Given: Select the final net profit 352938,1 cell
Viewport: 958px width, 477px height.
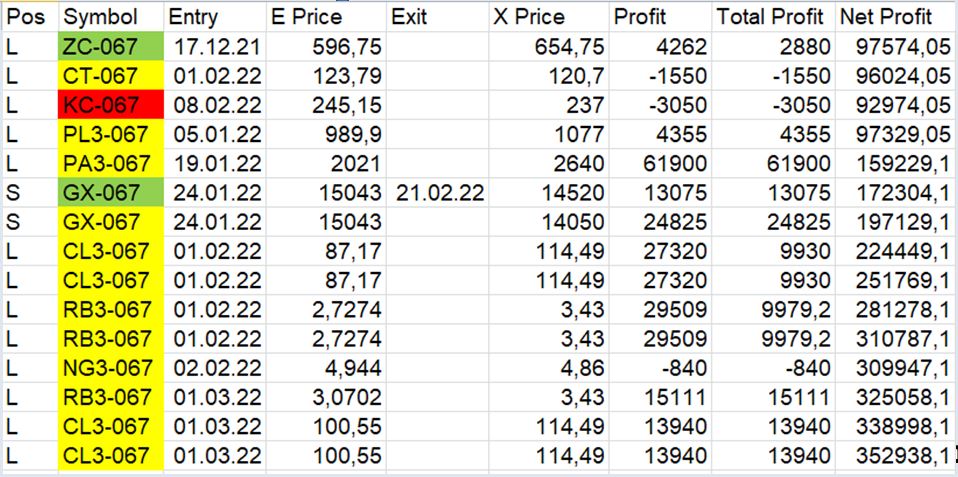Looking at the screenshot, I should point(893,456).
